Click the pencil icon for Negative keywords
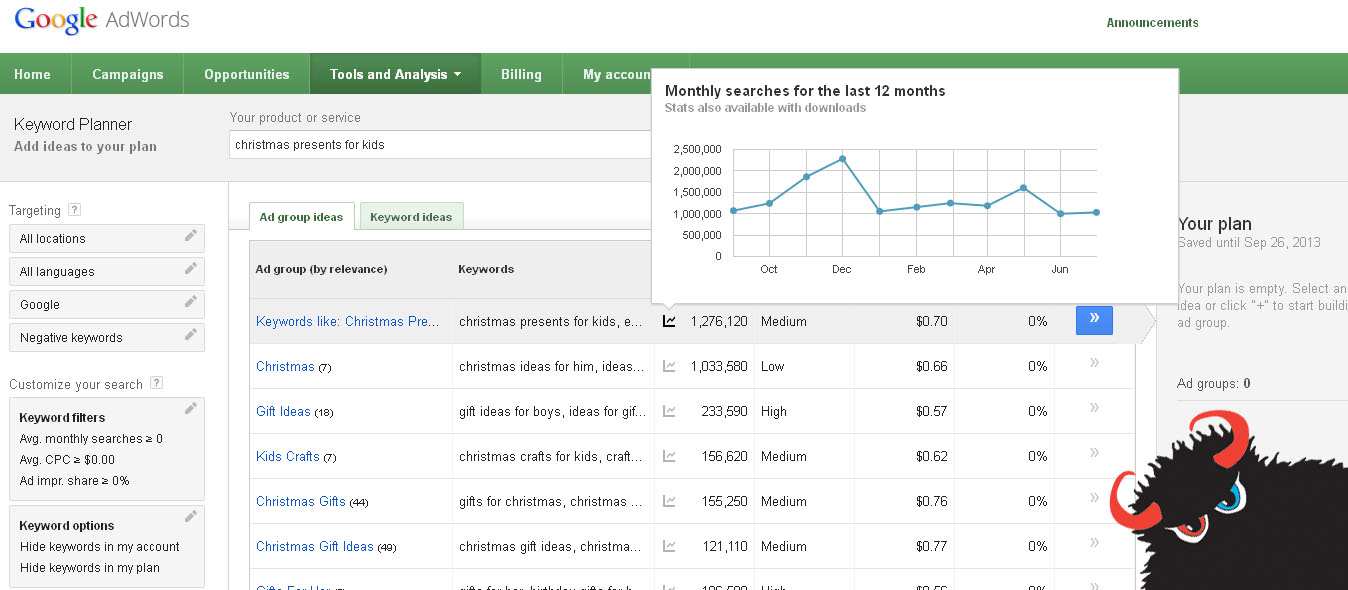Image resolution: width=1348 pixels, height=590 pixels. (x=191, y=335)
